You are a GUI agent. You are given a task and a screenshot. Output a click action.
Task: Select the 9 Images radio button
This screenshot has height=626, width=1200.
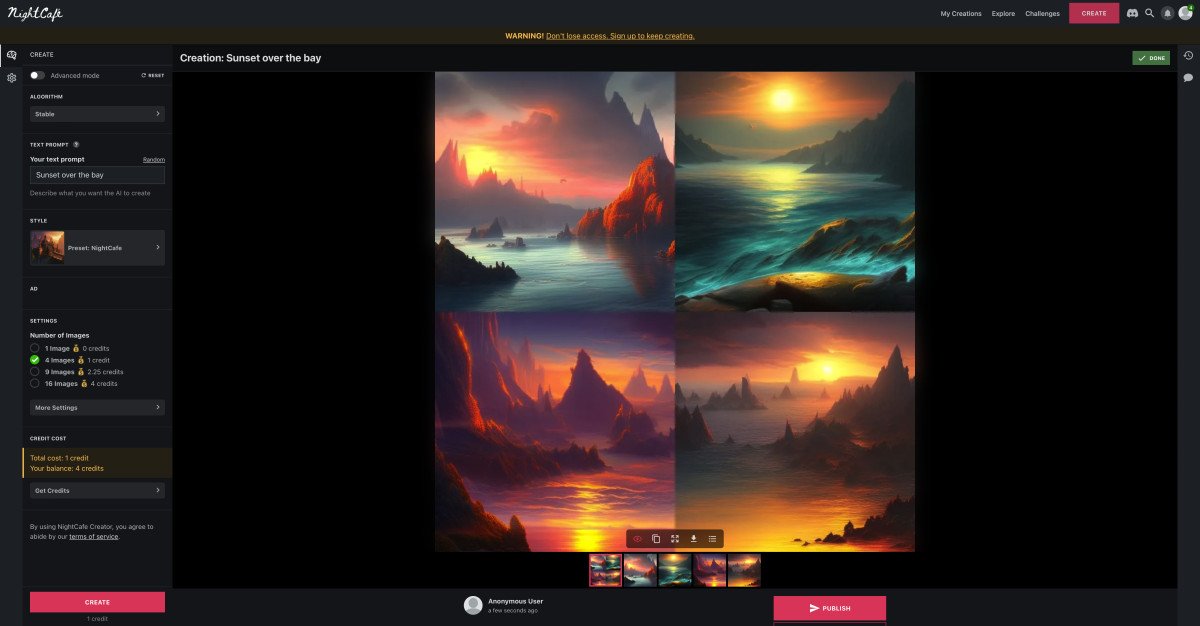pos(35,371)
